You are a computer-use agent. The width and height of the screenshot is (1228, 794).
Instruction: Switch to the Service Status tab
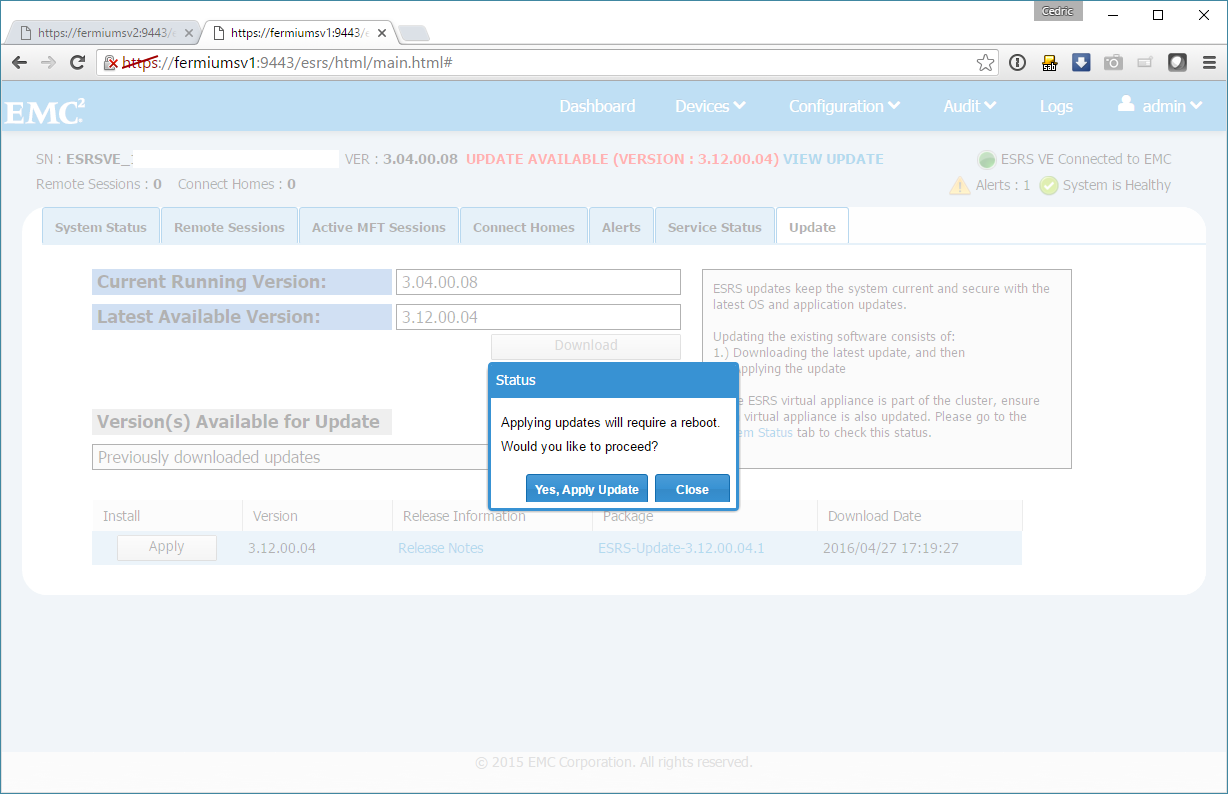(x=714, y=227)
